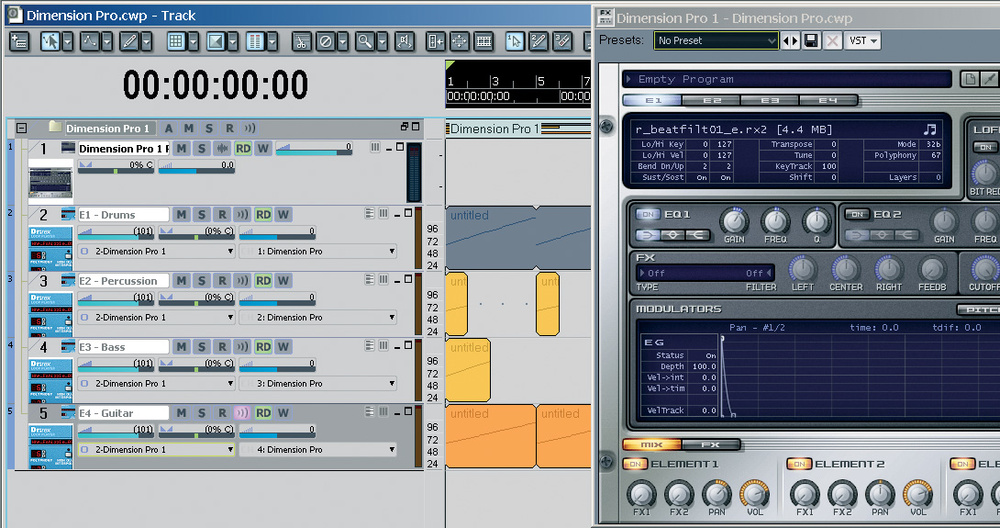Pick the Pencil draw tool icon
The height and width of the screenshot is (528, 1000).
pos(129,42)
